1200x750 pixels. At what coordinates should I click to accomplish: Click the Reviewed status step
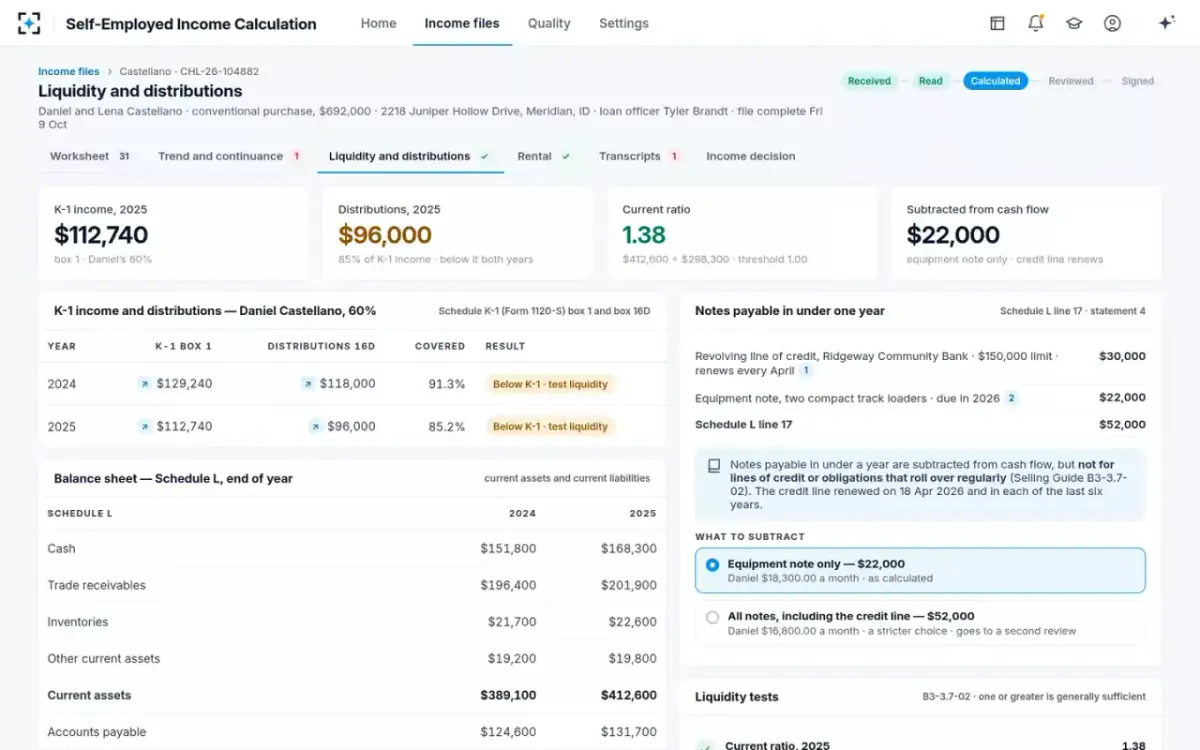(1071, 81)
